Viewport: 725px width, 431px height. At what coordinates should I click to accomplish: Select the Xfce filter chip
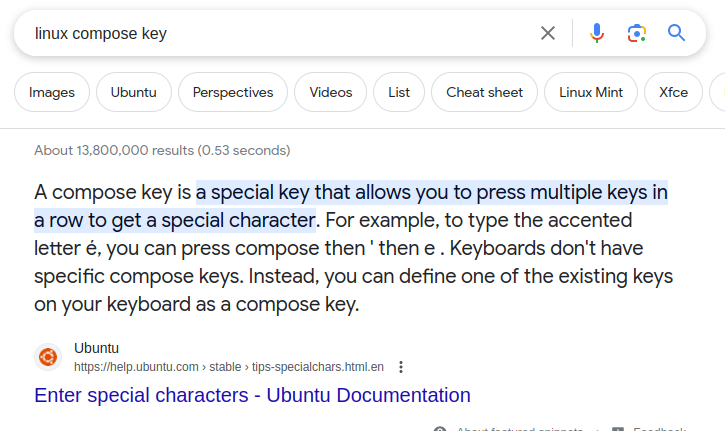(673, 92)
